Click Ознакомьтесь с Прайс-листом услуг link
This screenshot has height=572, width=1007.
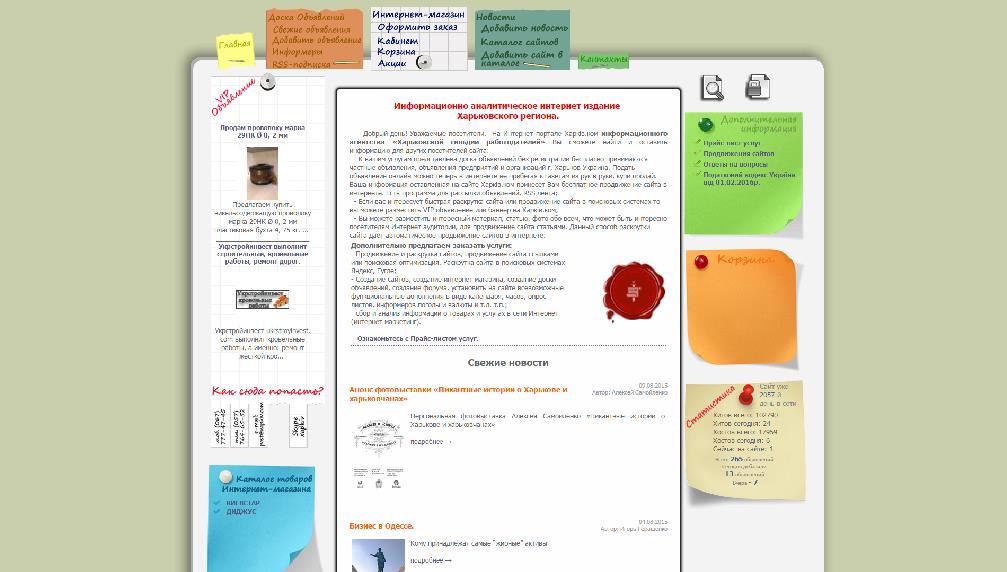coord(417,338)
